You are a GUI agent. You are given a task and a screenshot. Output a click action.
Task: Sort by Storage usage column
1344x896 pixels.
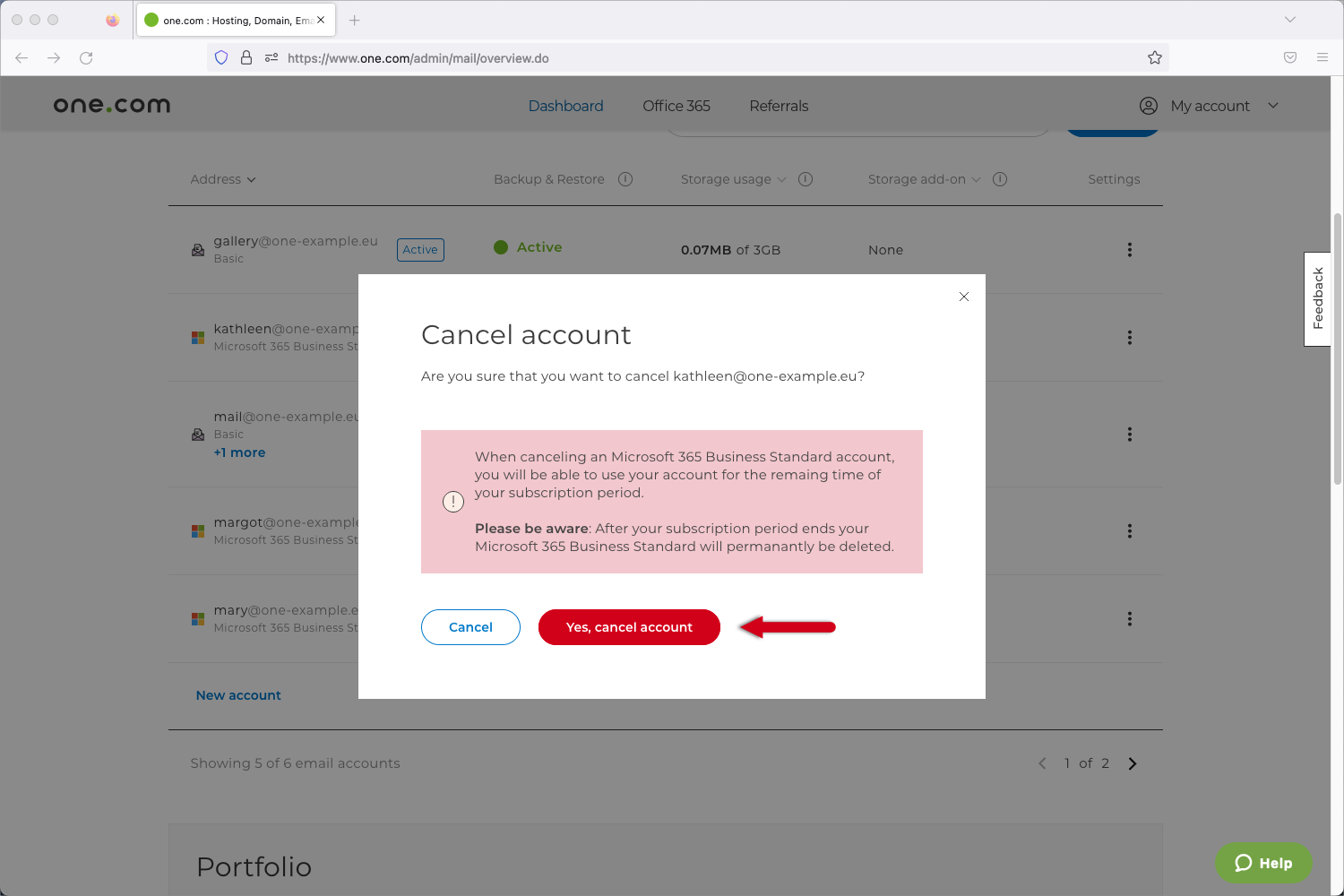732,179
